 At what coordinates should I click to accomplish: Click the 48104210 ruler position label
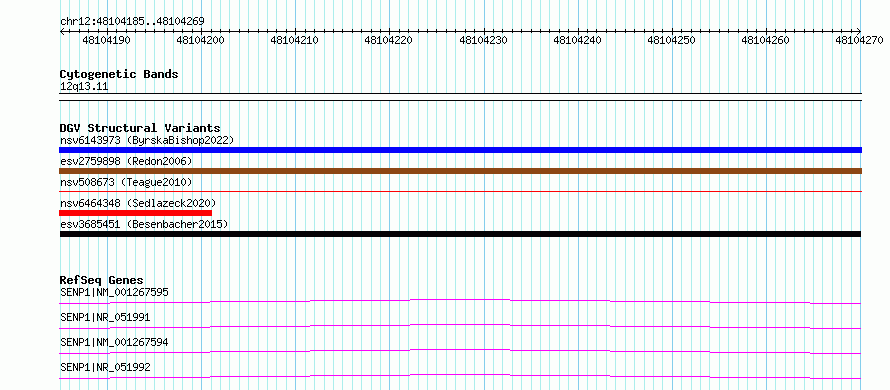pyautogui.click(x=295, y=40)
